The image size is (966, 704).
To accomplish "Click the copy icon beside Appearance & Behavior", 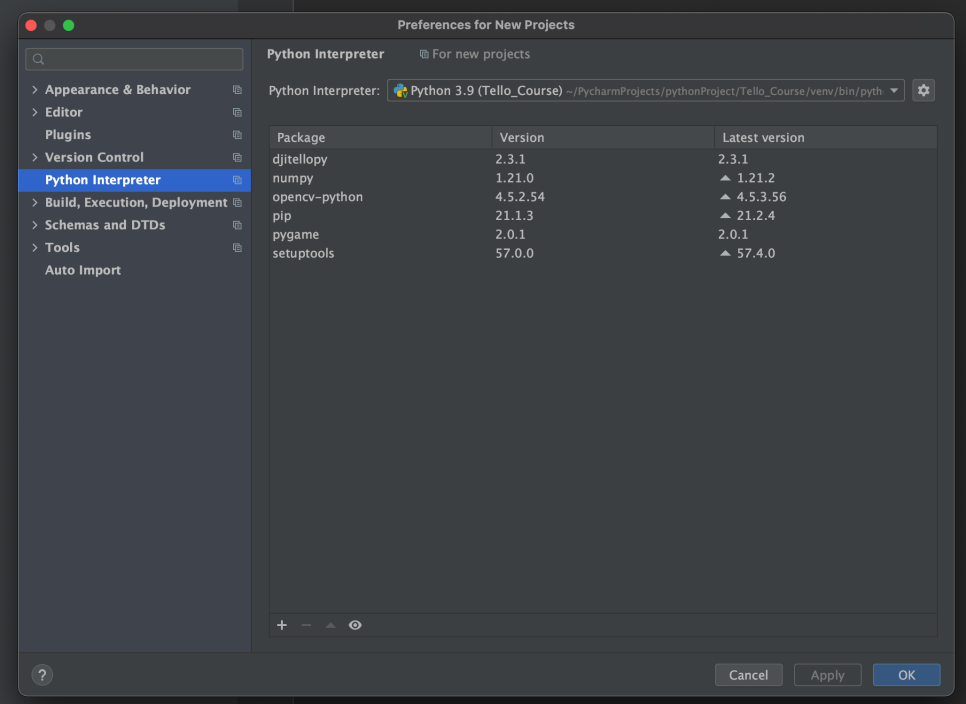I will pyautogui.click(x=237, y=90).
